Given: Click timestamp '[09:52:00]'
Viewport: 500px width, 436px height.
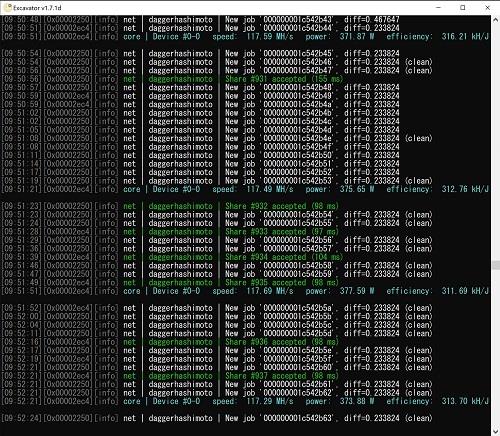Looking at the screenshot, I should click(x=22, y=316).
